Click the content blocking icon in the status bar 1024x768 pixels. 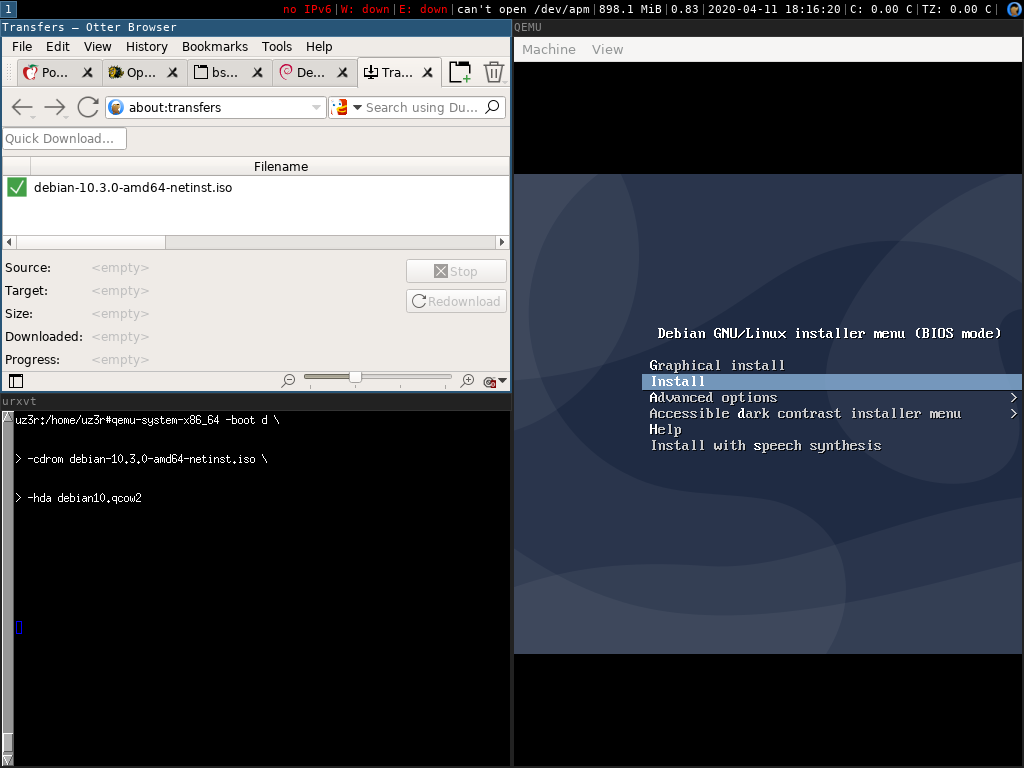(489, 382)
